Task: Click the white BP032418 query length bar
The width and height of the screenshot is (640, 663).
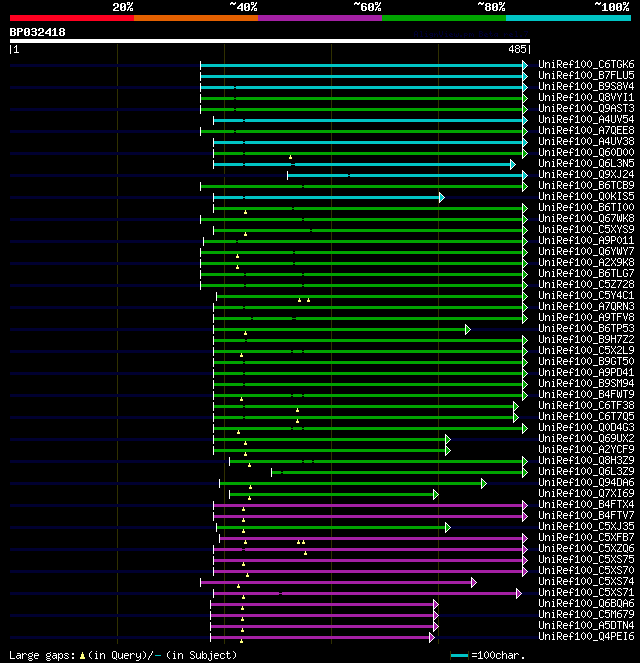Action: point(270,41)
